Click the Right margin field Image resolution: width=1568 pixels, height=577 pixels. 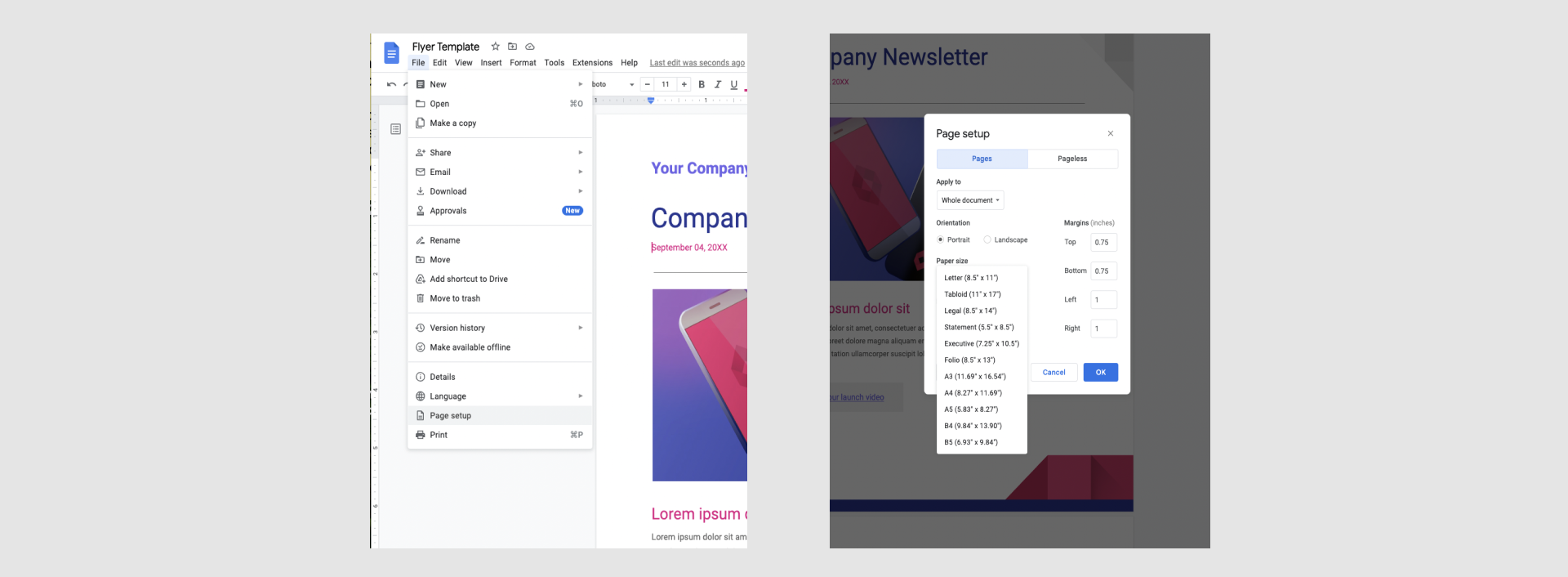1103,329
